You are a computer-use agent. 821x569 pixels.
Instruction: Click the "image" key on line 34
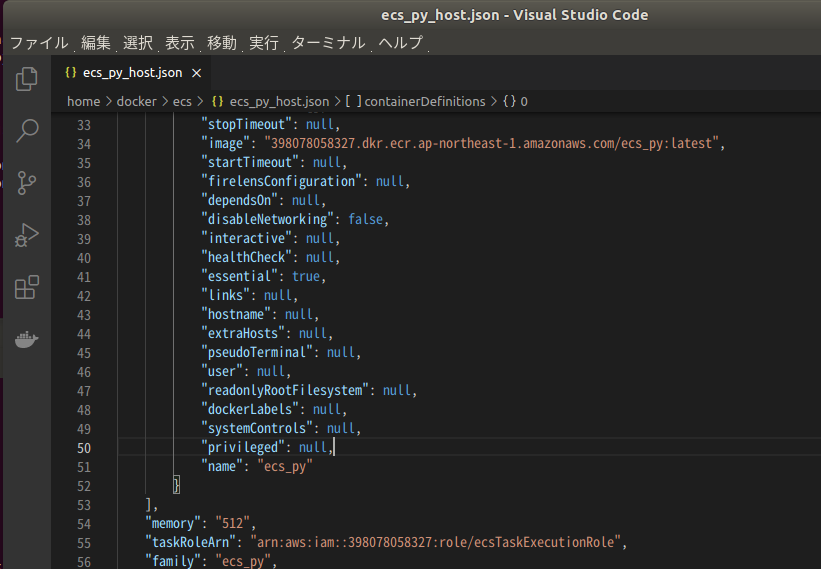coord(225,143)
